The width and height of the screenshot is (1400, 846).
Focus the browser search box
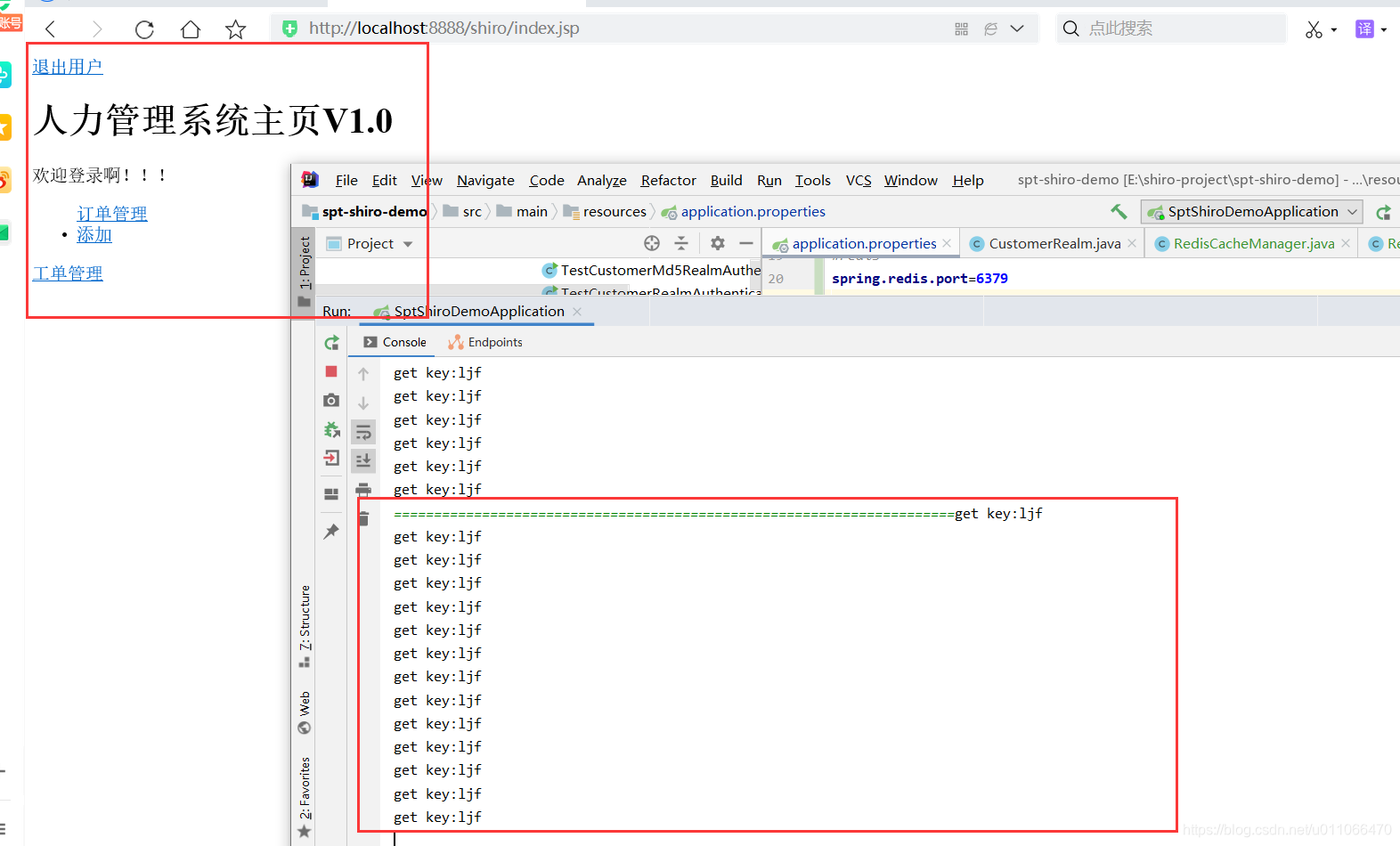pyautogui.click(x=1172, y=28)
